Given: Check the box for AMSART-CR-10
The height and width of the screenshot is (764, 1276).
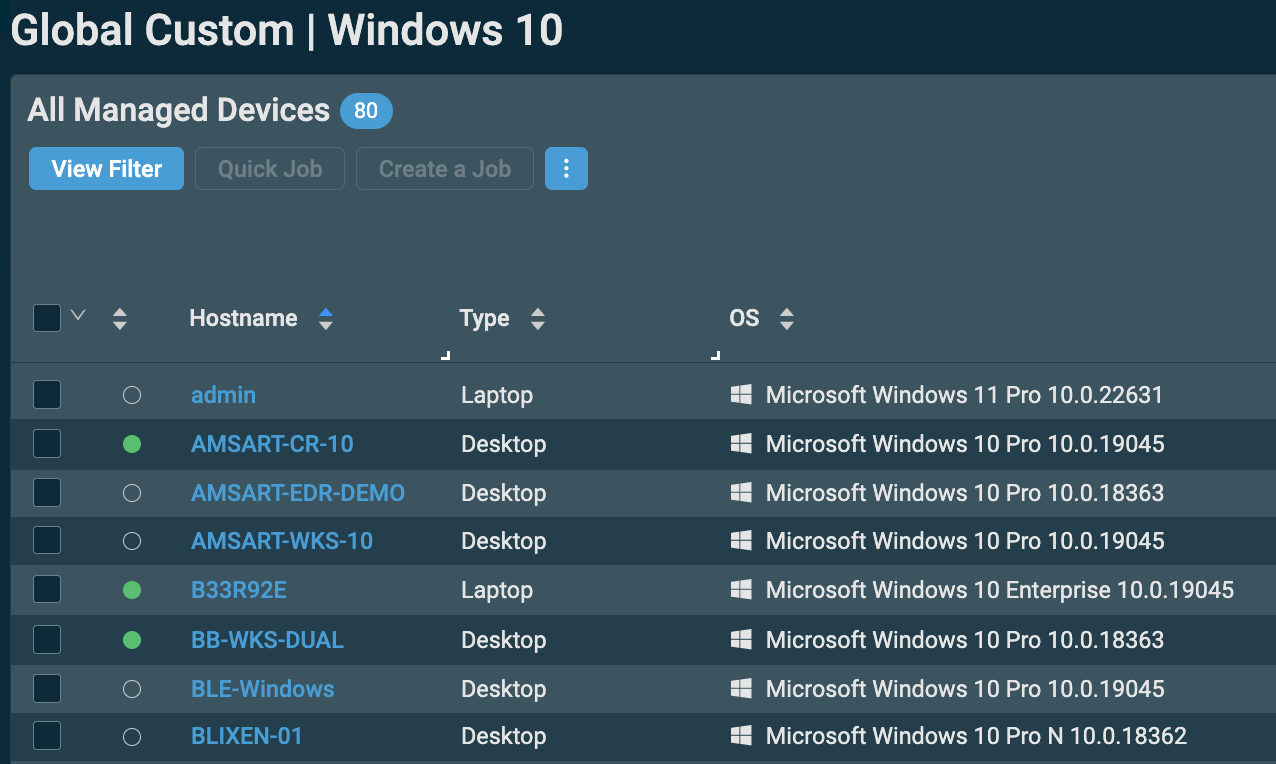Looking at the screenshot, I should 47,443.
